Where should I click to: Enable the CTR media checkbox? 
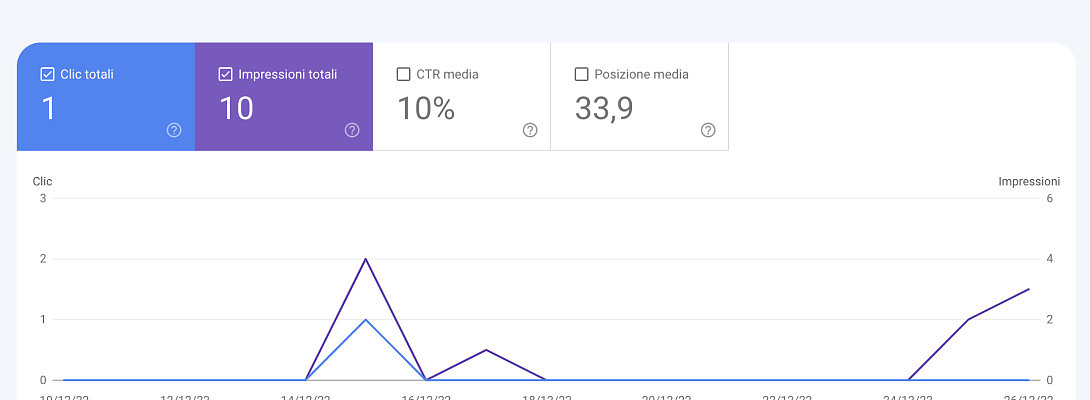pos(403,74)
